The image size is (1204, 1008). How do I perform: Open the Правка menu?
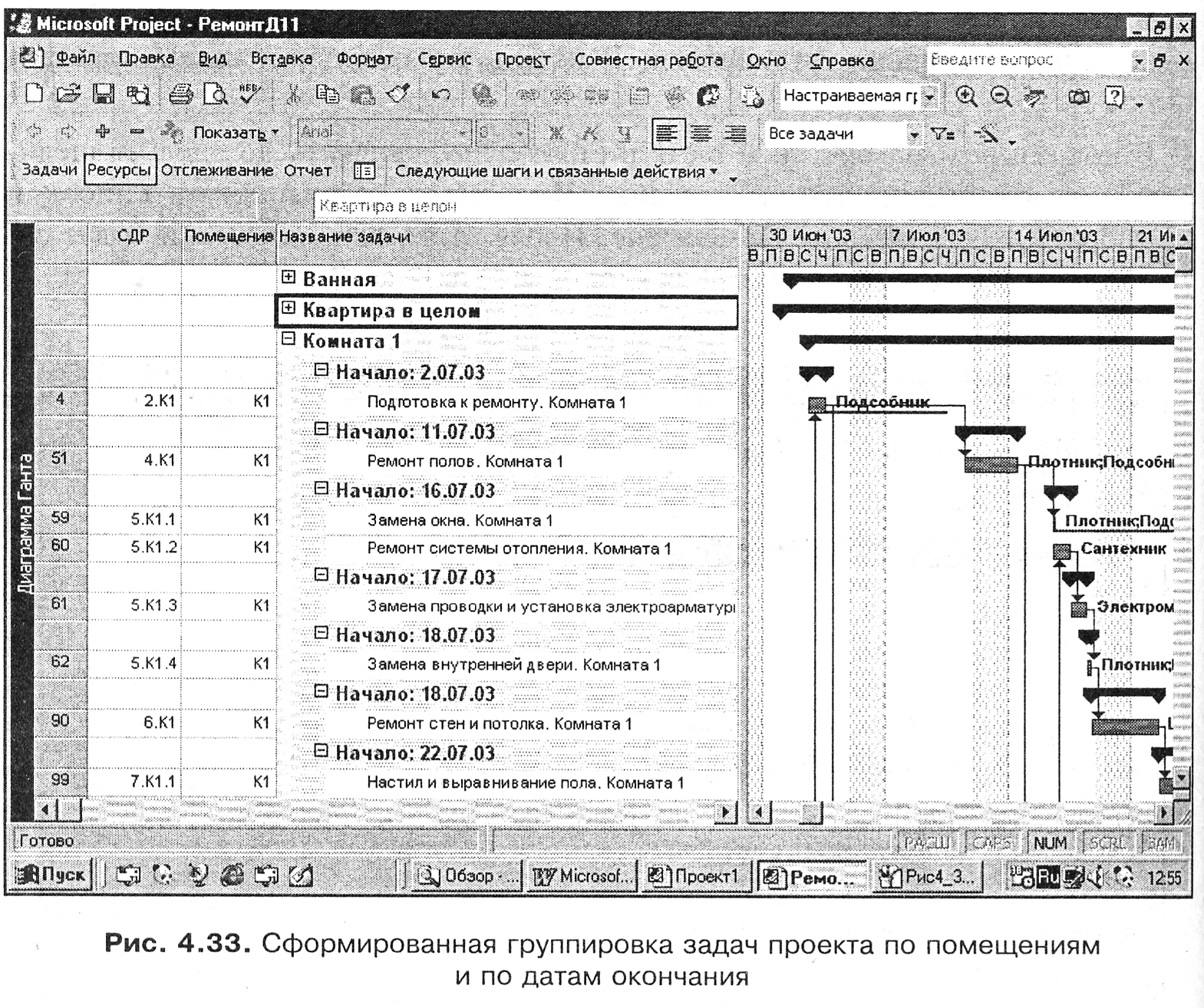(146, 58)
